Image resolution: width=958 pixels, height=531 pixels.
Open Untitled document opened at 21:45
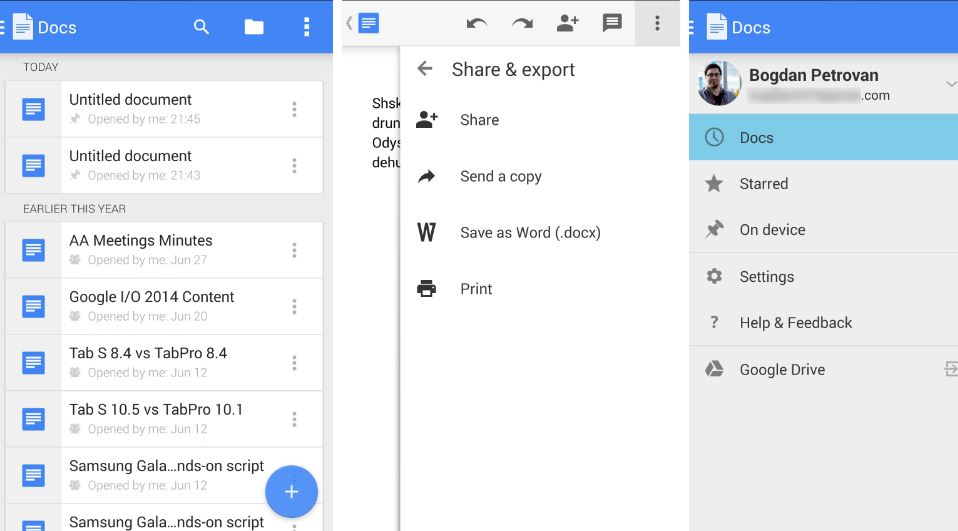164,109
